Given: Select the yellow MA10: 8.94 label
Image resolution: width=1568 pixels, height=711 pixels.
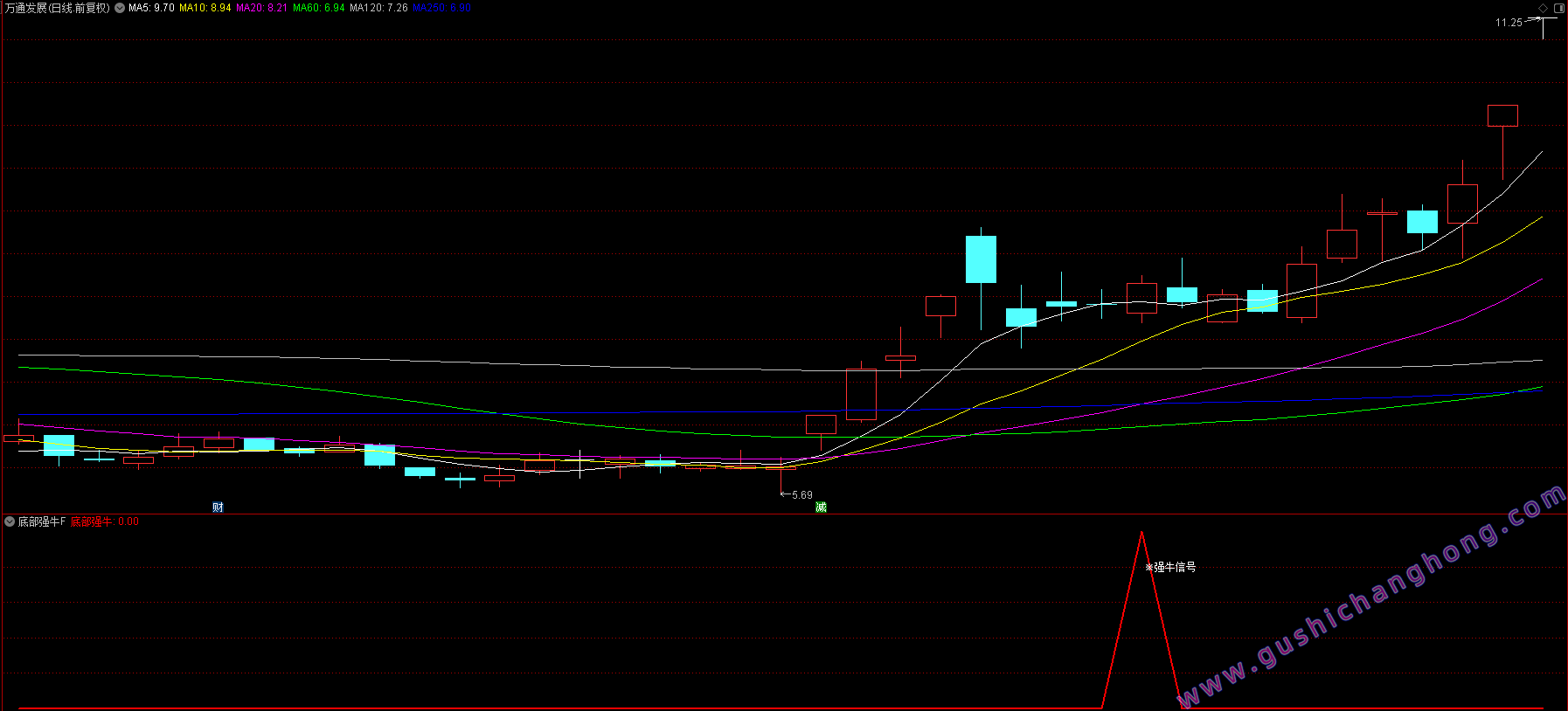Looking at the screenshot, I should (205, 8).
